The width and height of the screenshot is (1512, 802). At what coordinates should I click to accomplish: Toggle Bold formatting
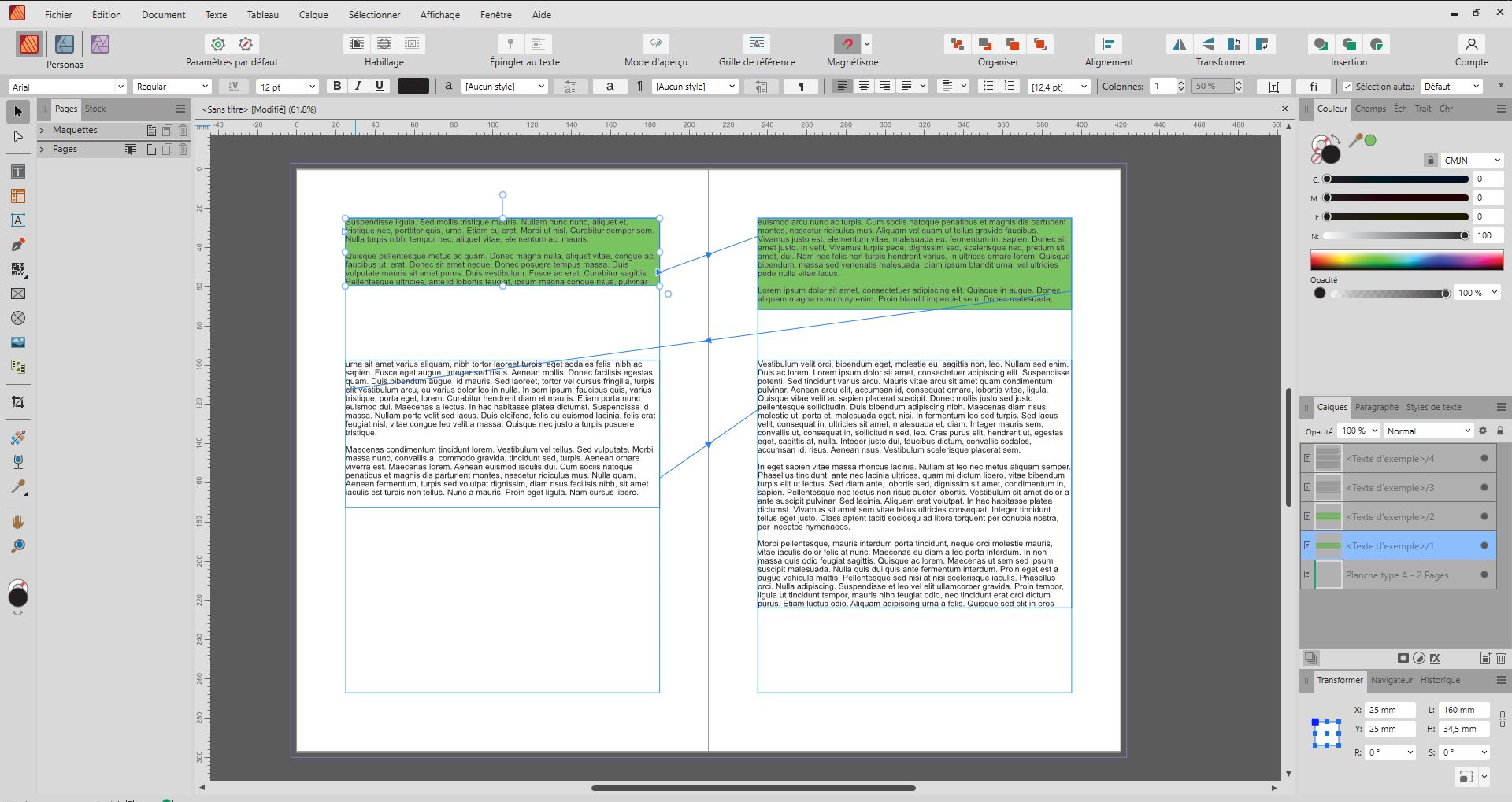[x=337, y=86]
